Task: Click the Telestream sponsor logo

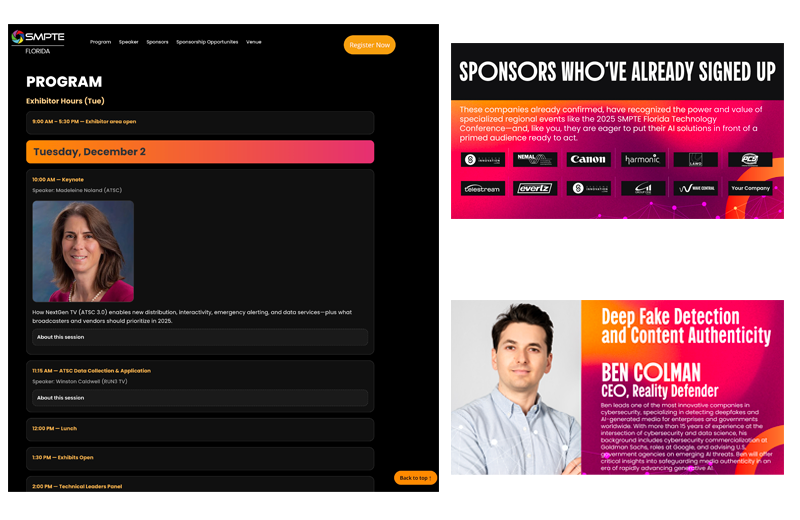Action: click(482, 188)
